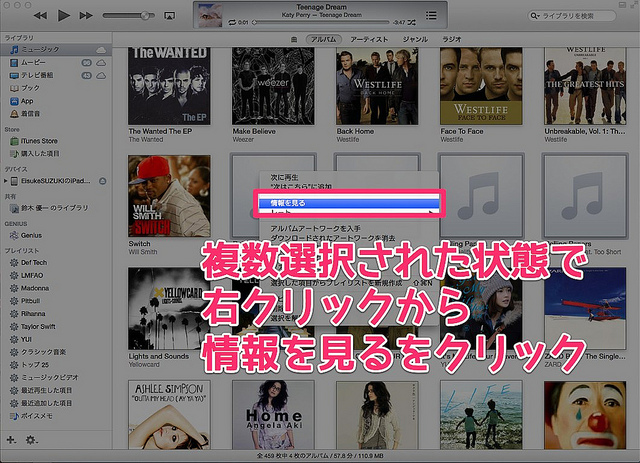This screenshot has height=463, width=640.
Task: Click the add playlist plus button
Action: [11, 440]
